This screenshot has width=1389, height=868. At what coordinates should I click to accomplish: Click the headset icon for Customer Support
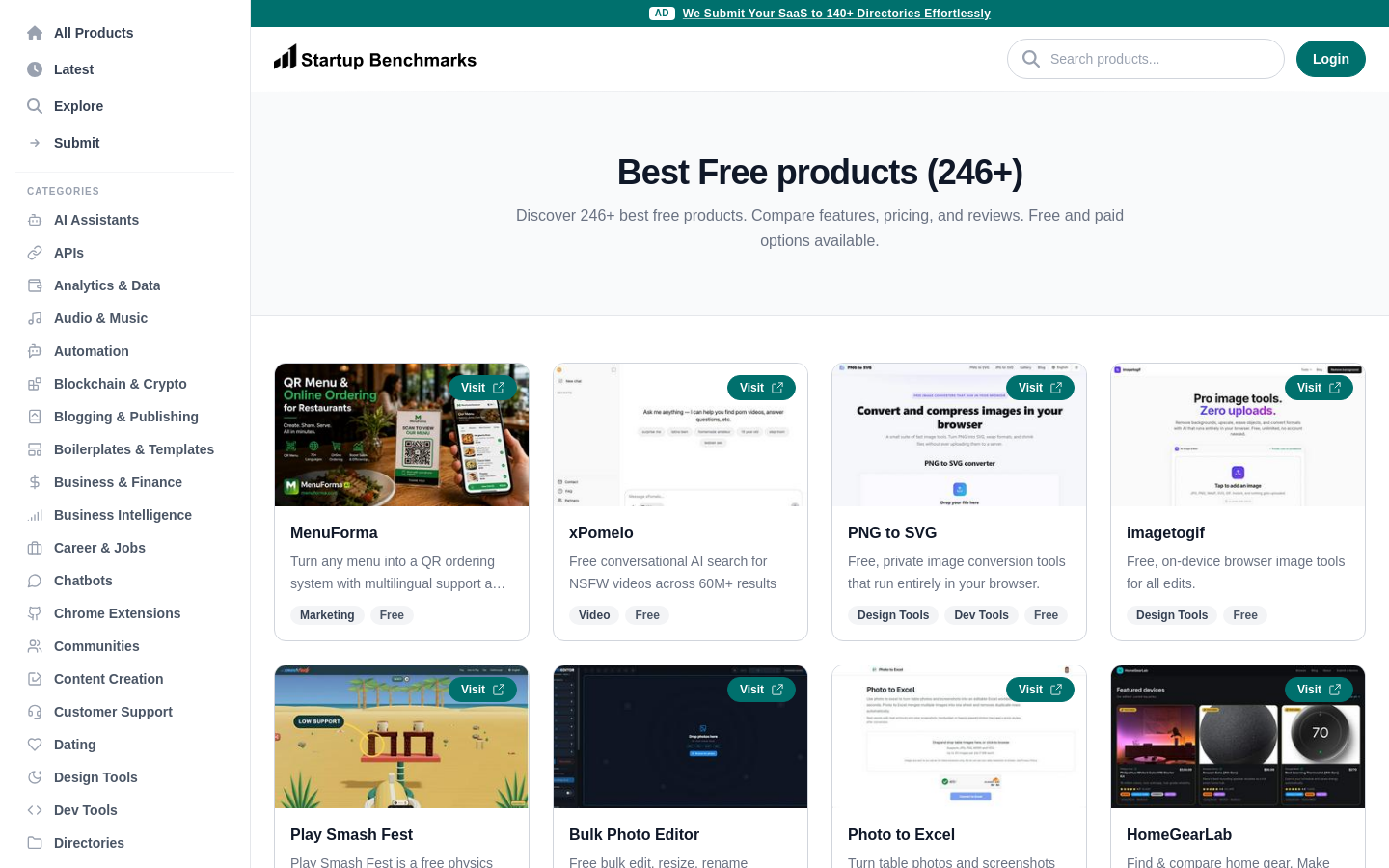tap(35, 712)
